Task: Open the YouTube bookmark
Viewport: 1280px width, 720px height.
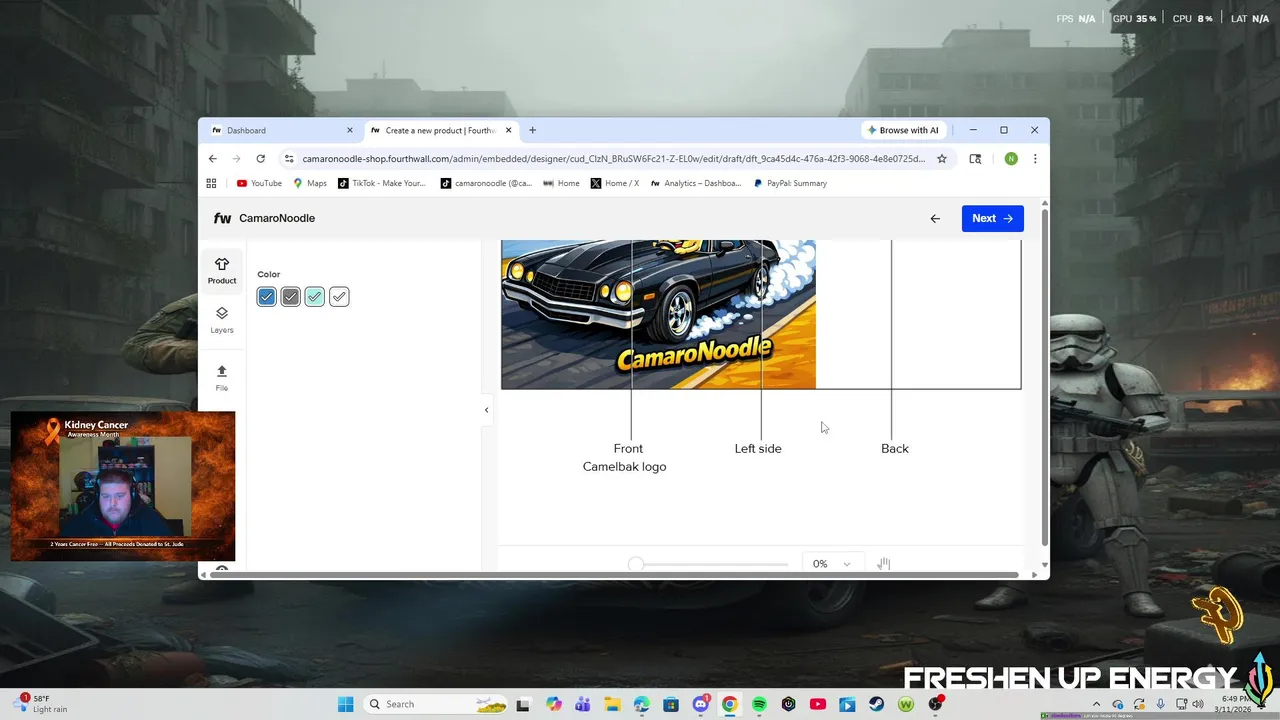Action: click(259, 183)
